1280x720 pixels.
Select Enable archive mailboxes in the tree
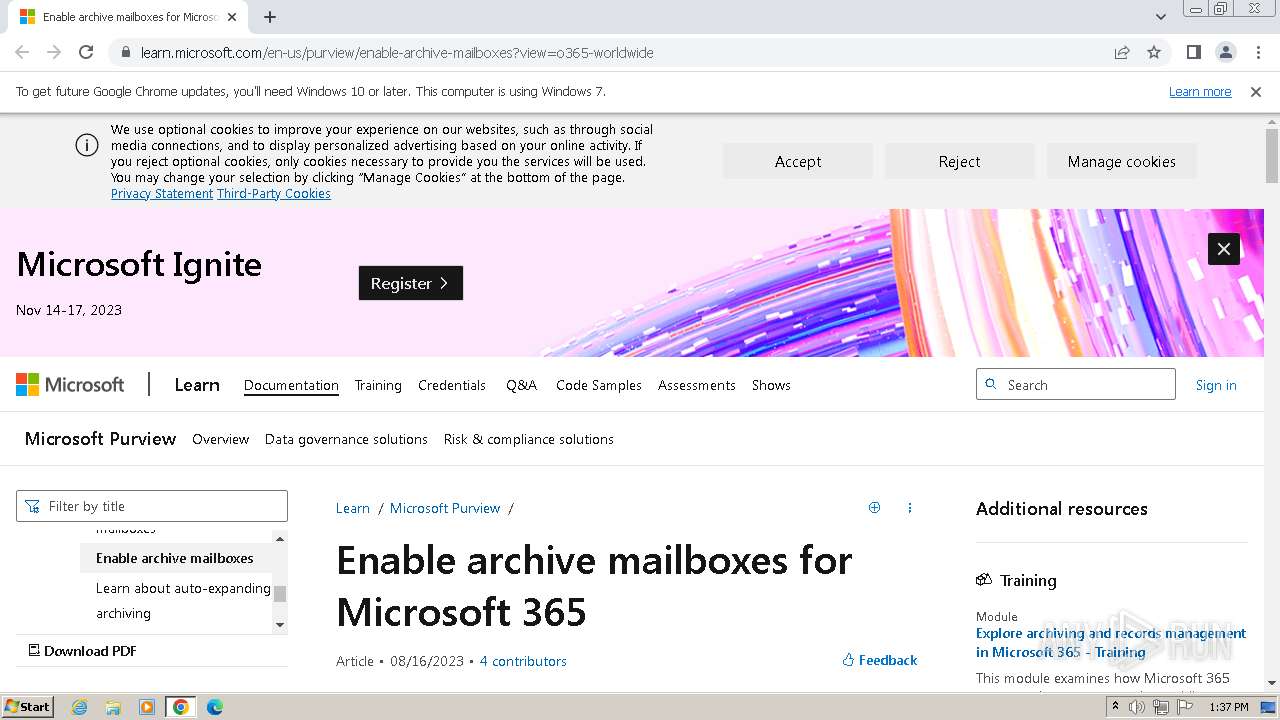(x=175, y=558)
